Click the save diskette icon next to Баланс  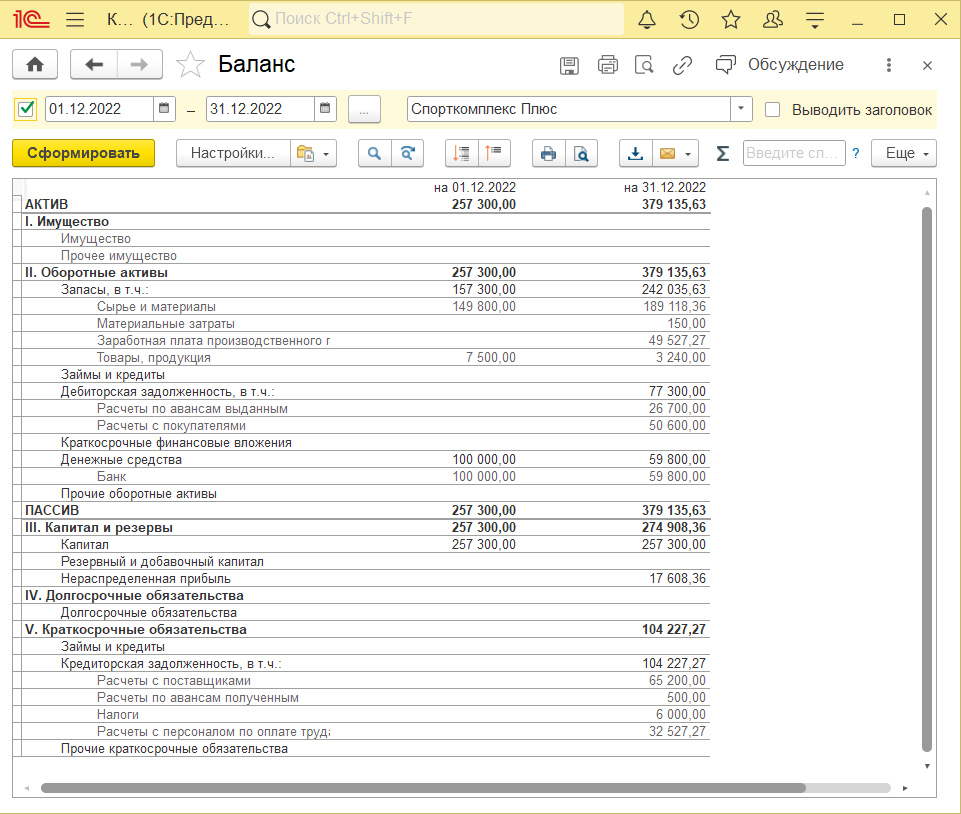[x=569, y=65]
